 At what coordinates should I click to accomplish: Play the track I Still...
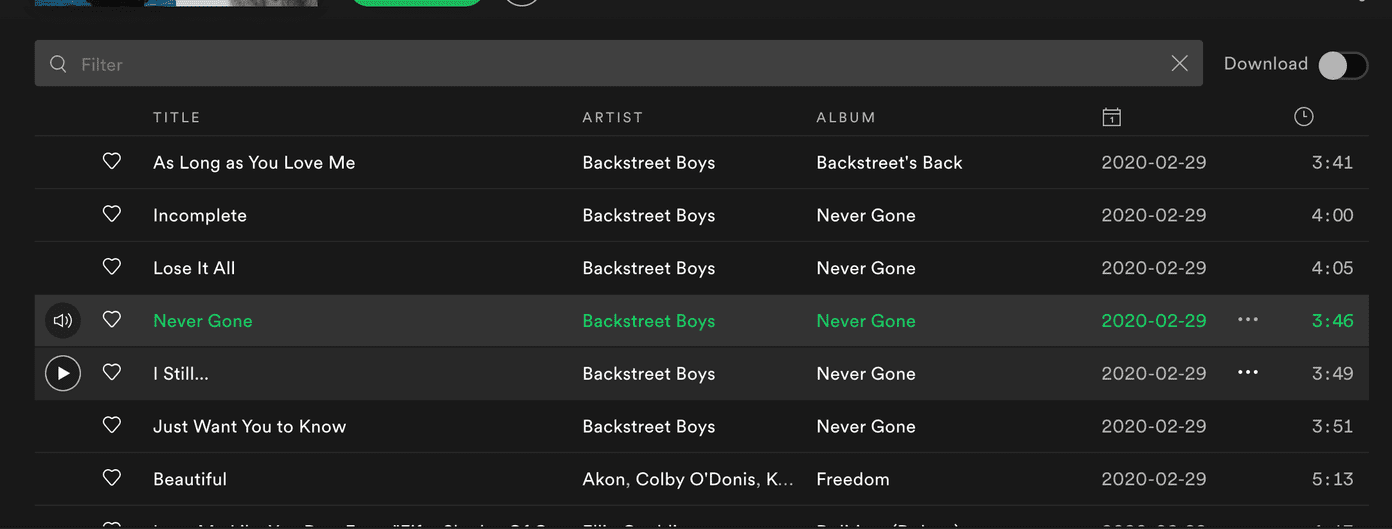click(x=63, y=374)
